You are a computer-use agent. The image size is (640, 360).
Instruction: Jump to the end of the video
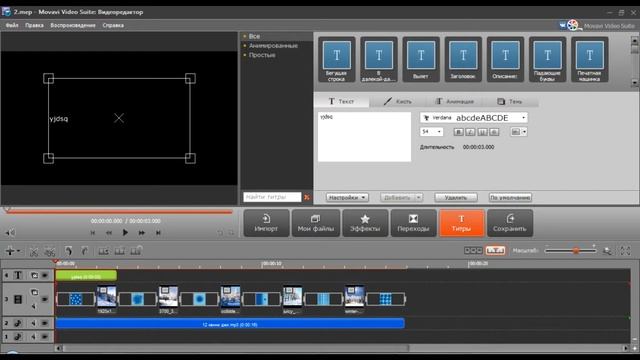(x=158, y=233)
